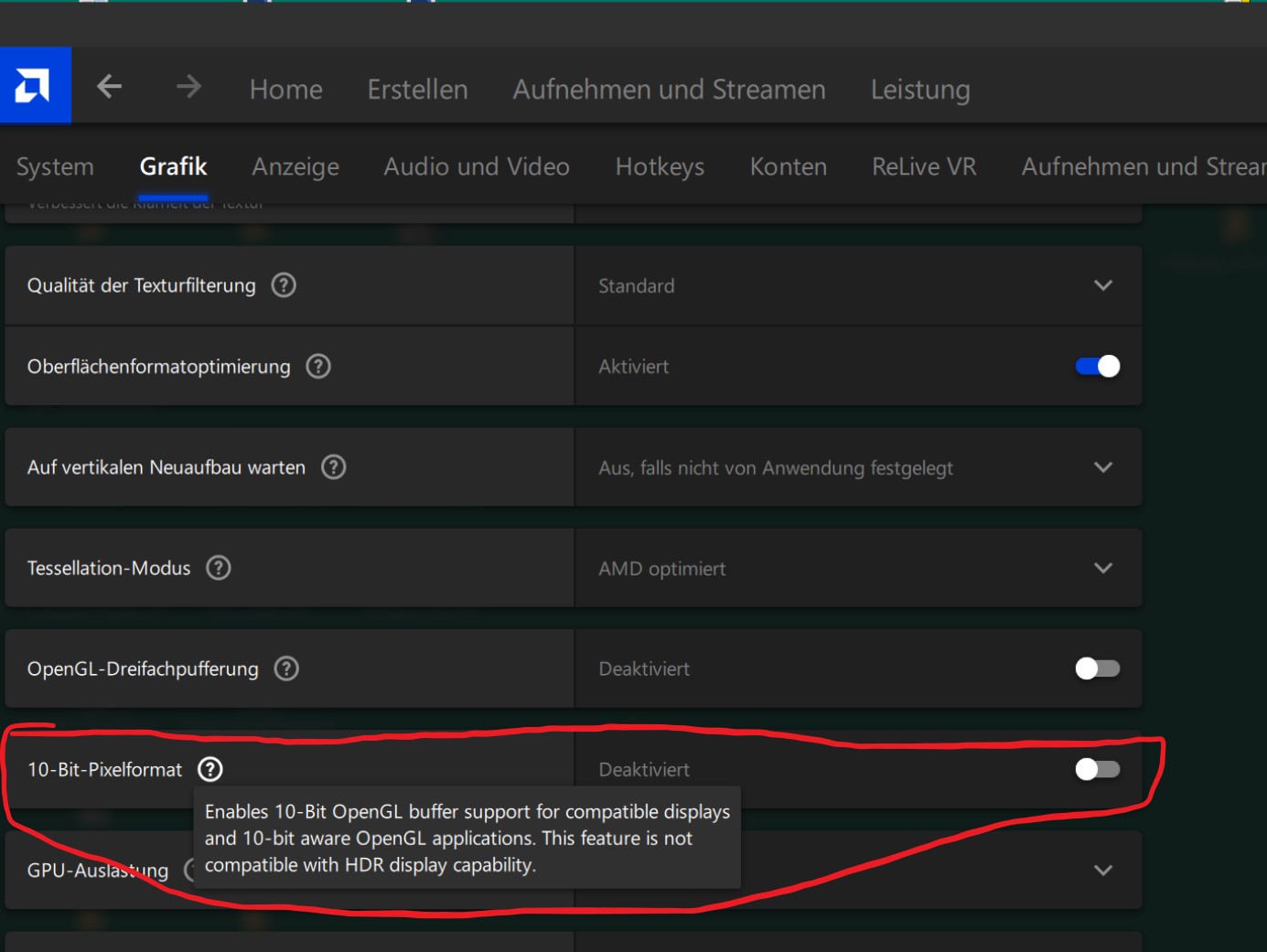Click Deaktiviert text in 10-Bit-Pixelformat row
The image size is (1267, 952).
[x=644, y=770]
